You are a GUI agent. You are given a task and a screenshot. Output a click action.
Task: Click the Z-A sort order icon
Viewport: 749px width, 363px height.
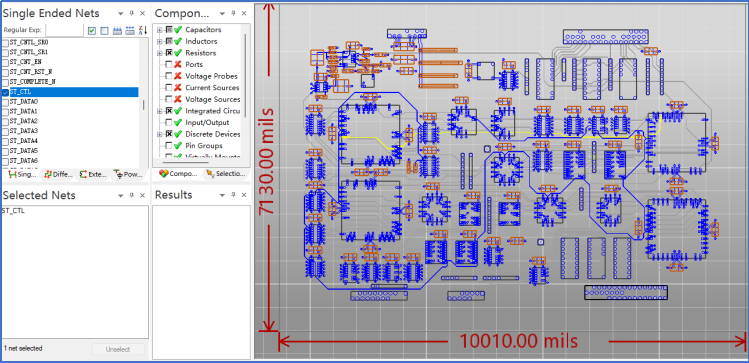click(143, 31)
